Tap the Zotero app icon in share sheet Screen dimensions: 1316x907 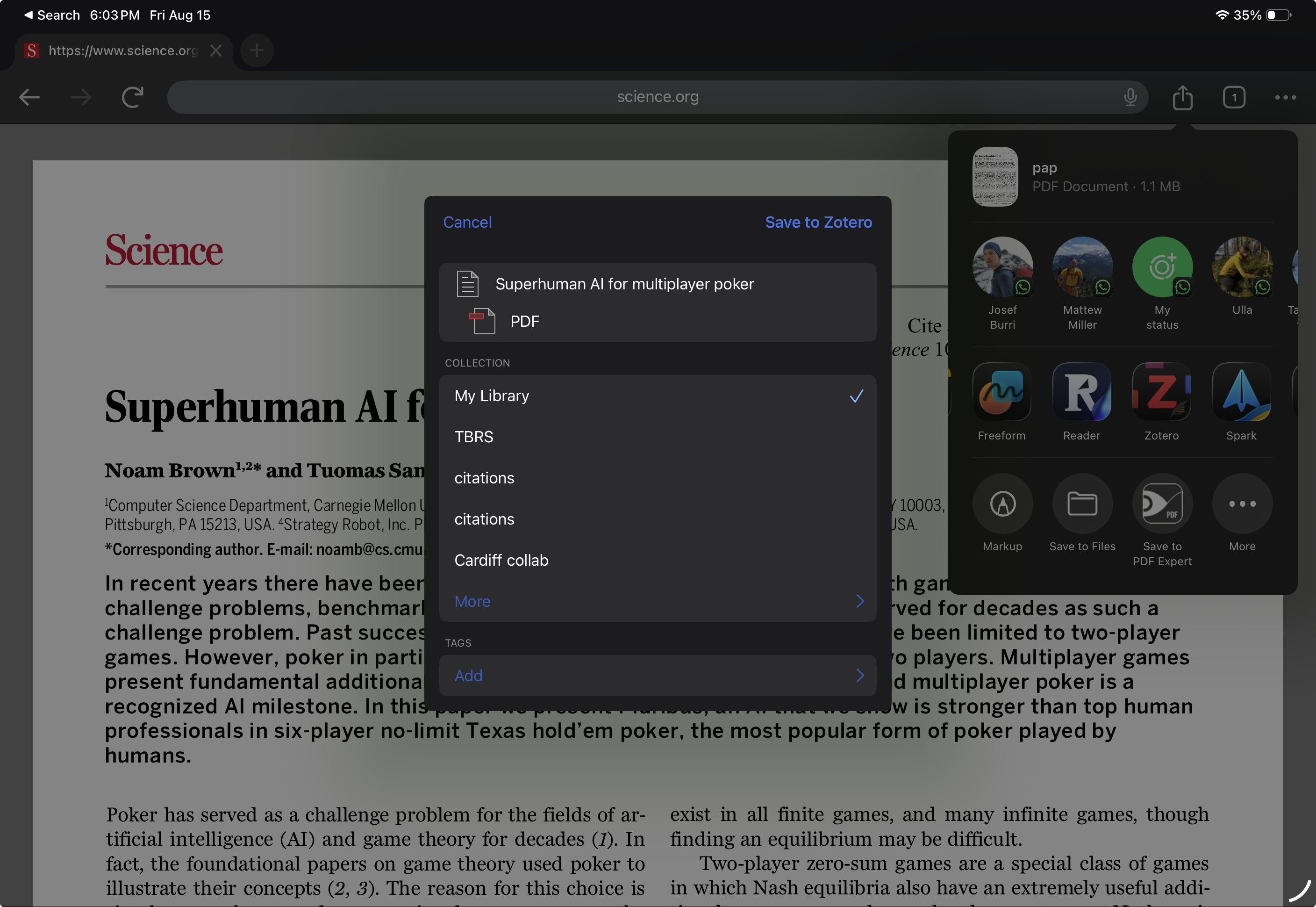[x=1161, y=393]
